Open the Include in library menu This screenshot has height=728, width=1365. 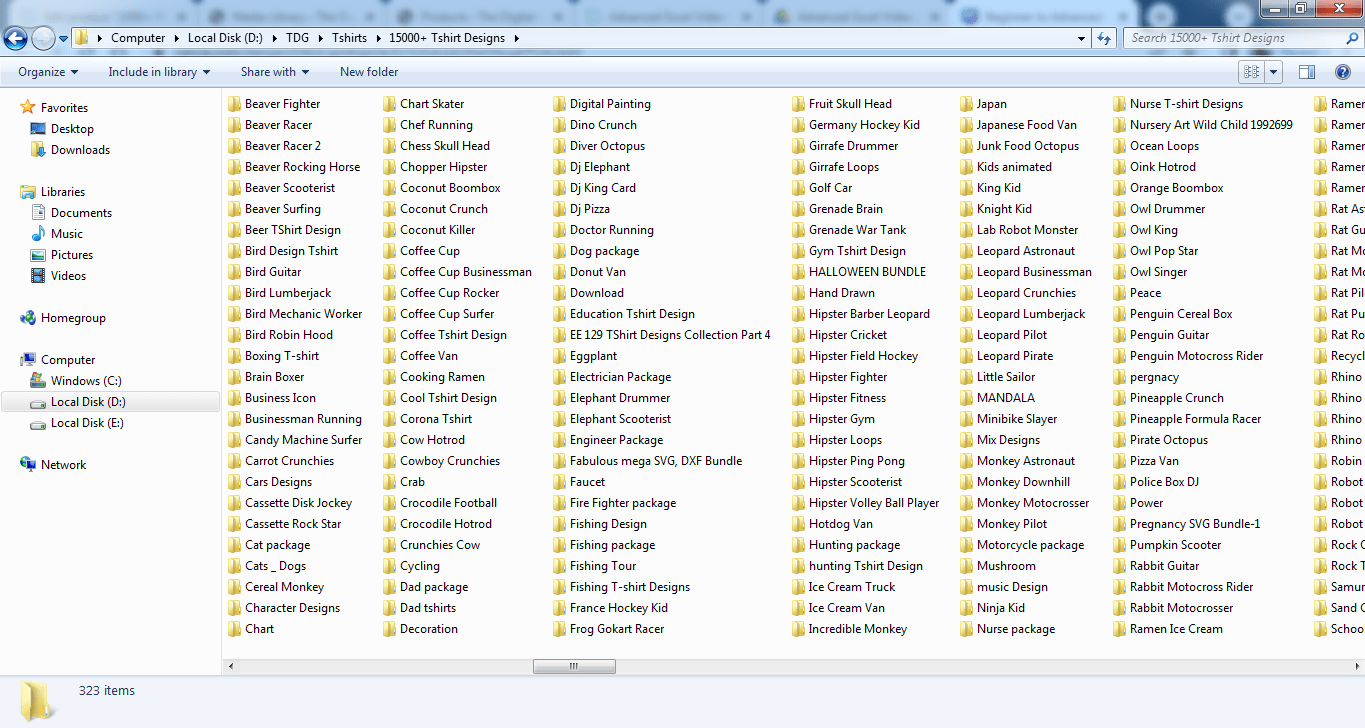159,72
